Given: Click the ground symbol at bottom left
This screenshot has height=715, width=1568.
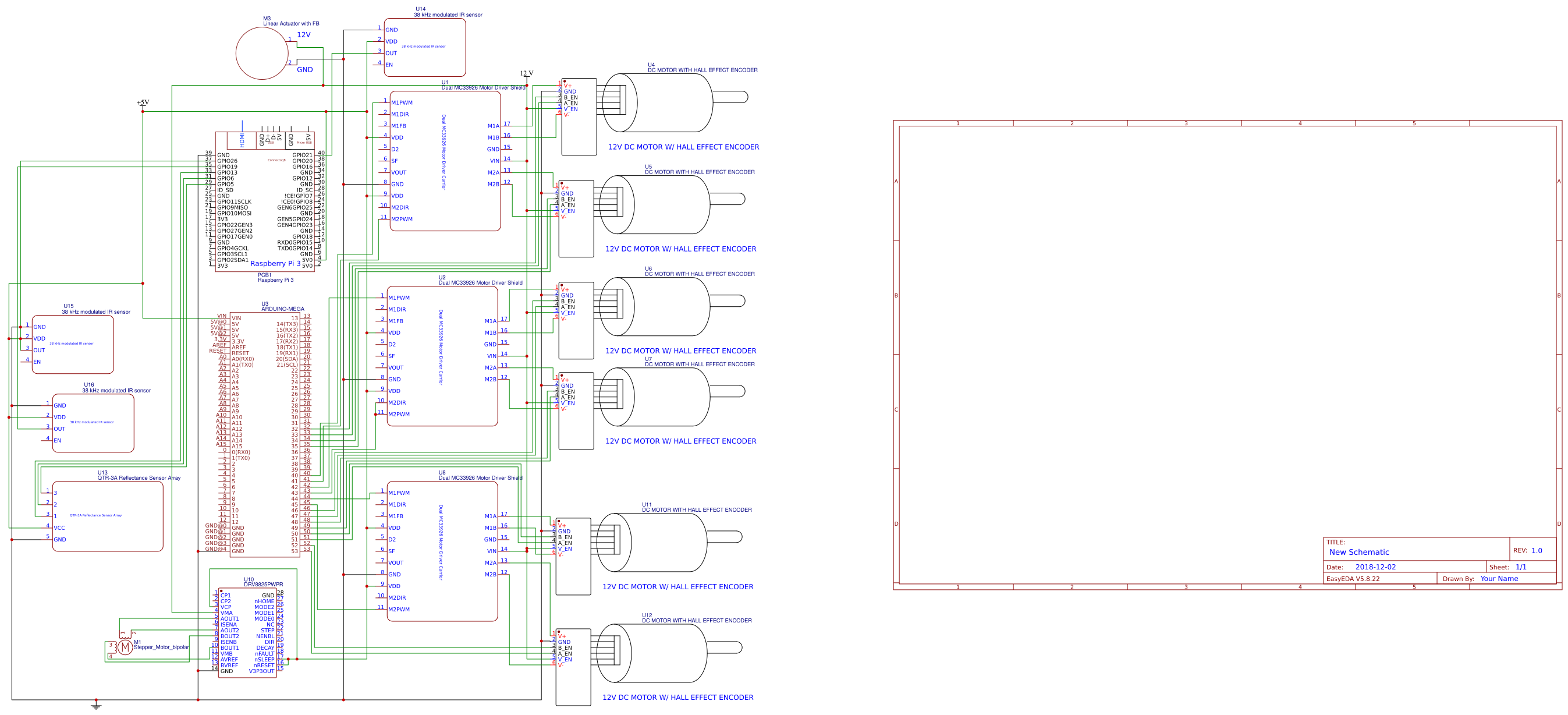Looking at the screenshot, I should point(96,706).
